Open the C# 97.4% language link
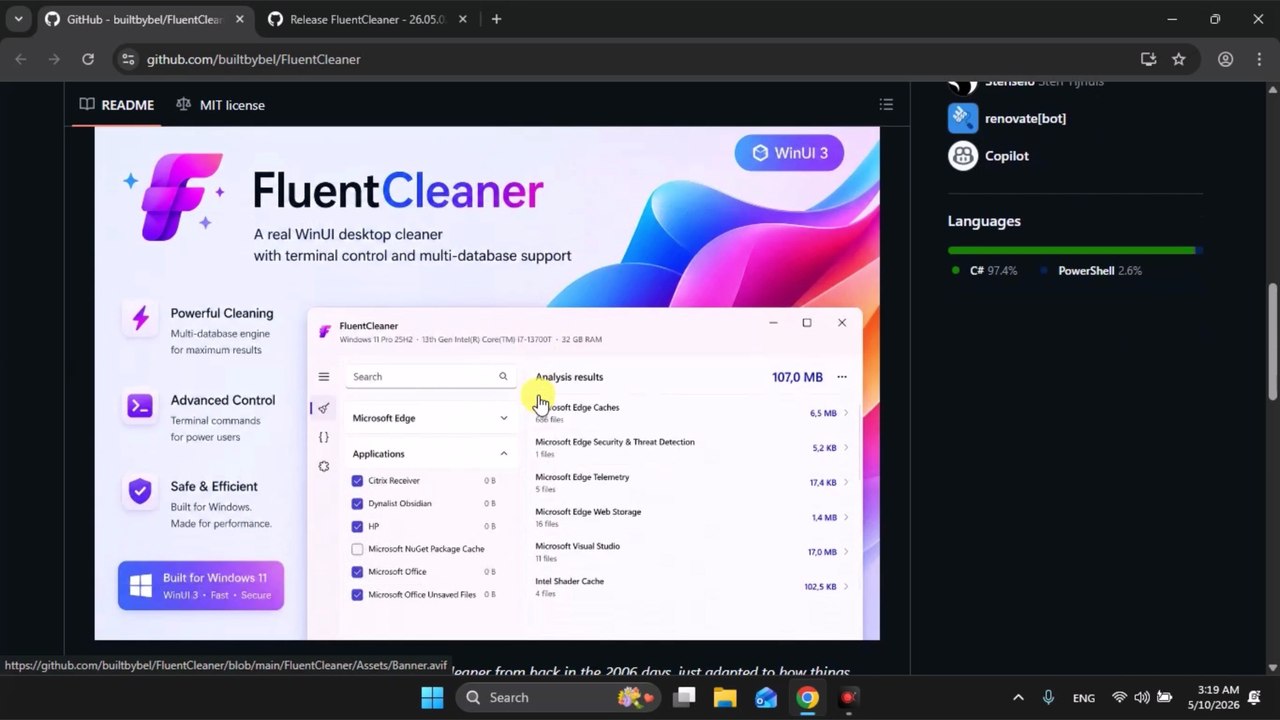 [984, 271]
